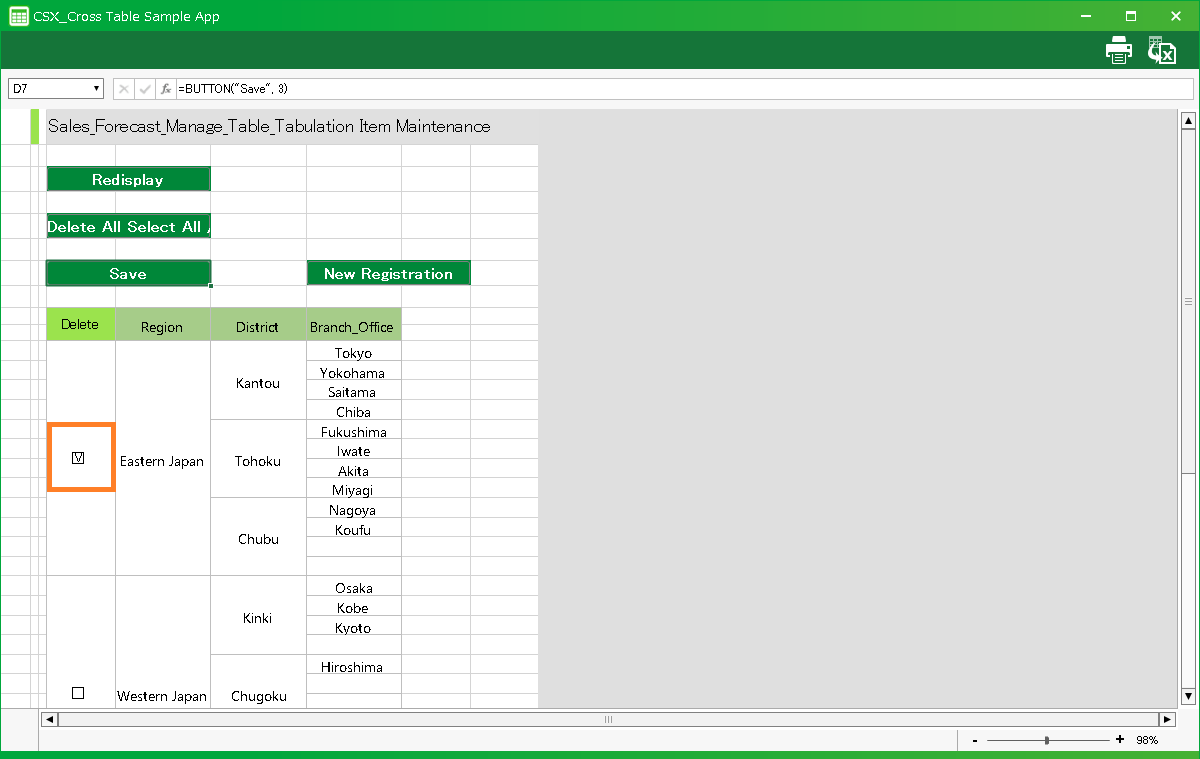Check the Western Japan delete checkbox

[x=78, y=693]
